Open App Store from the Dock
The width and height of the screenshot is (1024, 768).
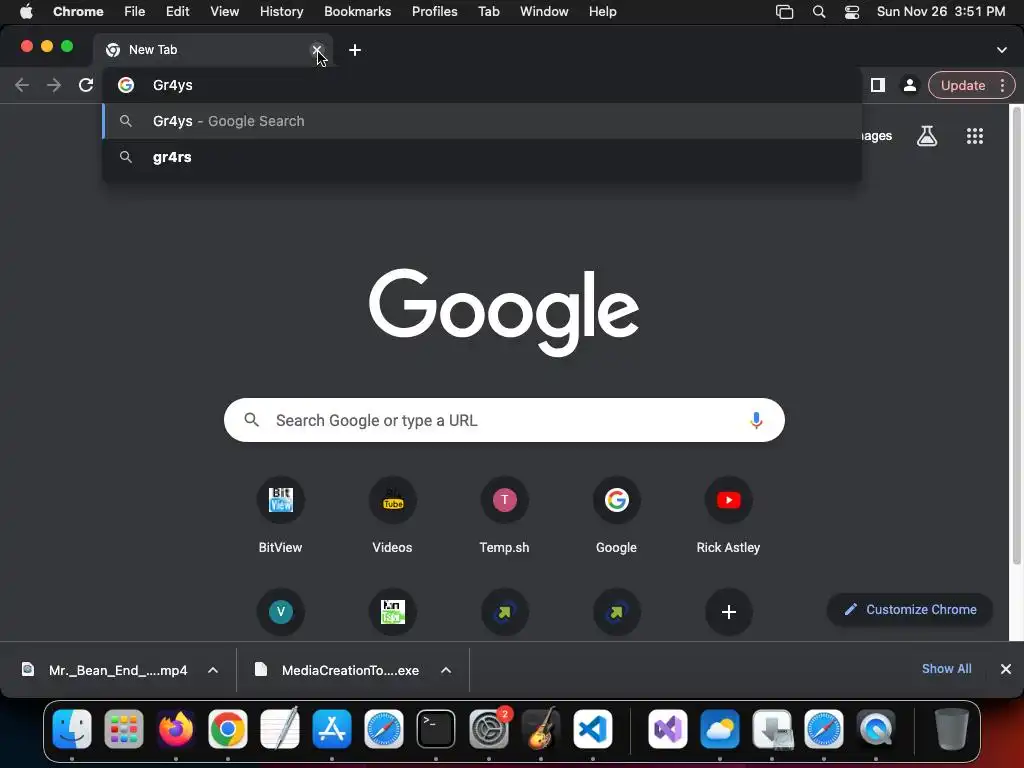(x=332, y=729)
